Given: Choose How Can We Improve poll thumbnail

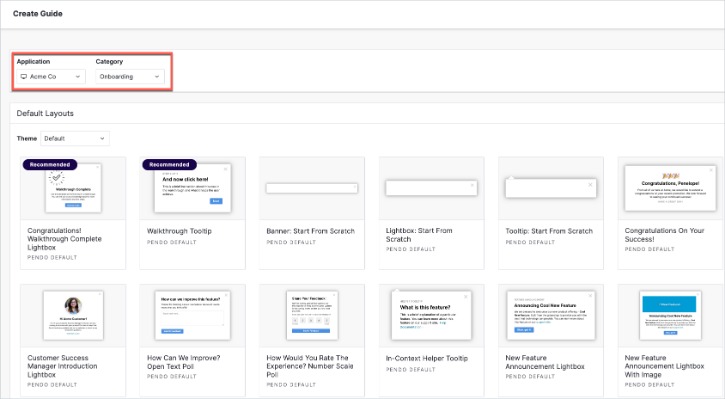Looking at the screenshot, I should (192, 316).
